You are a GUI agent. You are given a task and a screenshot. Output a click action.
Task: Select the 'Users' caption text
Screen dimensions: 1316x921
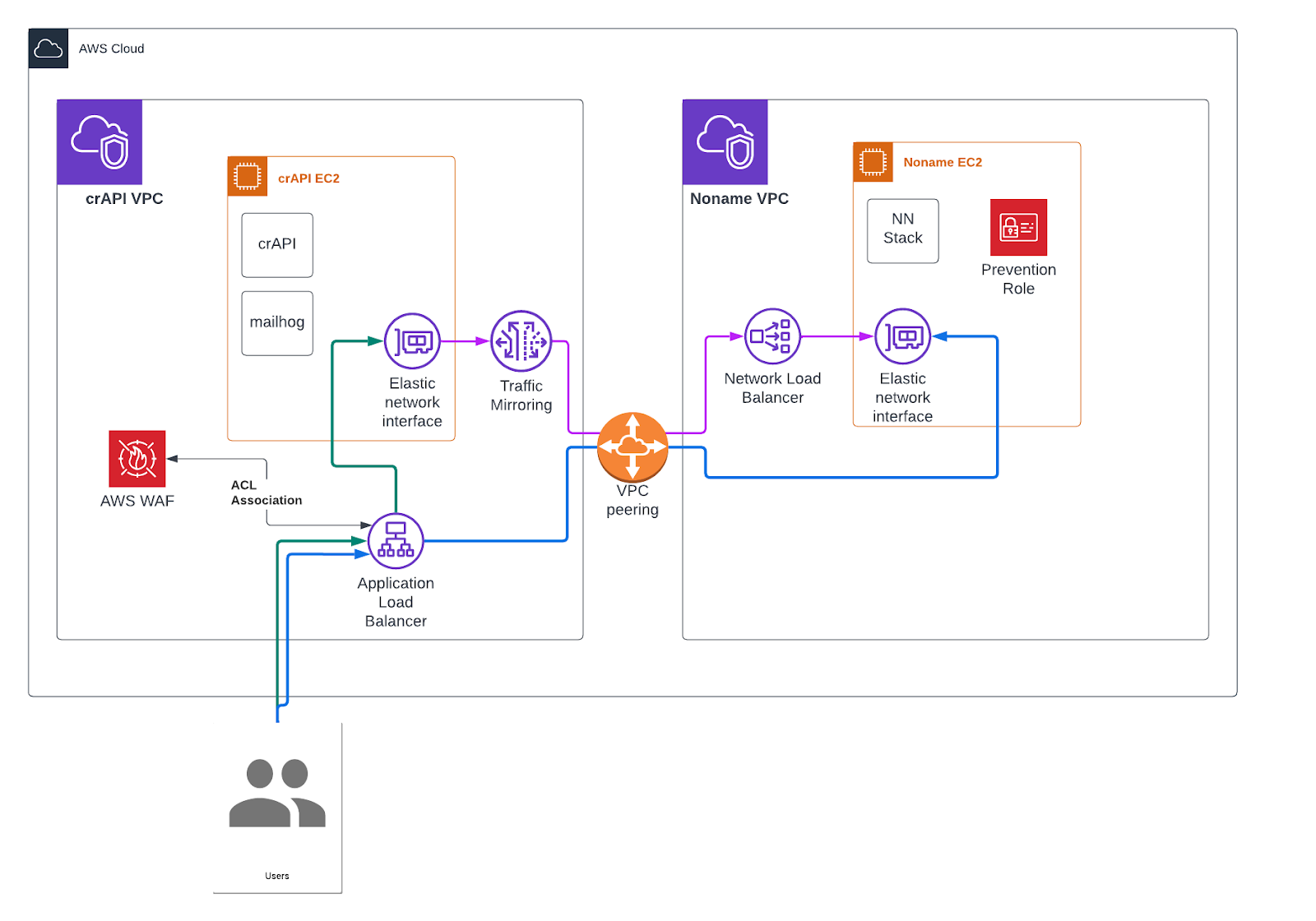click(277, 876)
